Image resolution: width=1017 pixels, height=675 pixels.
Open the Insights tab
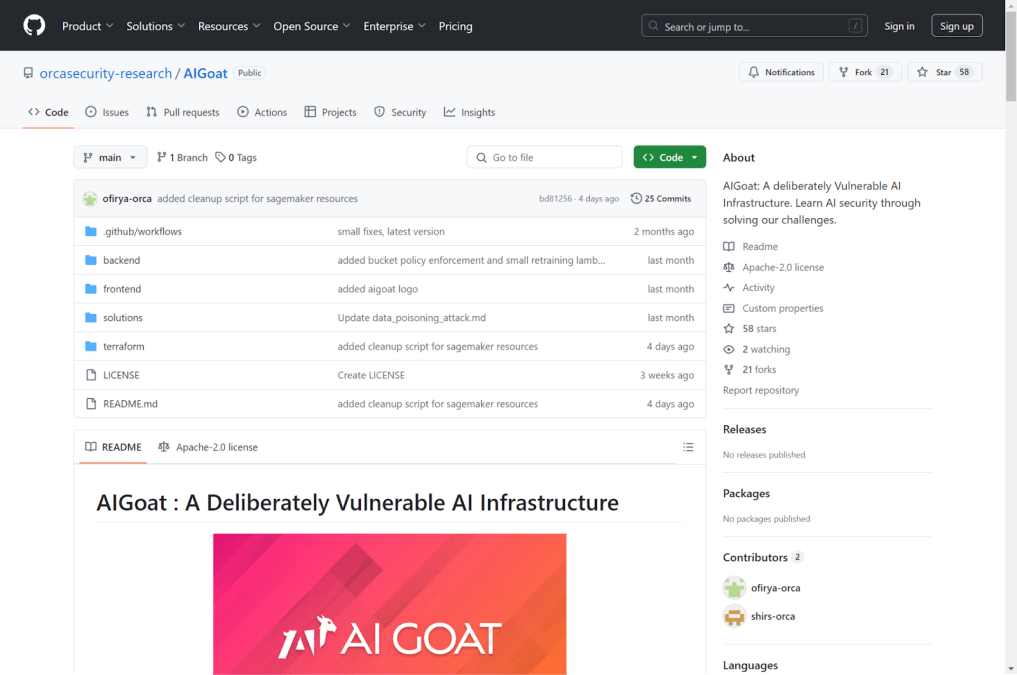[x=470, y=112]
